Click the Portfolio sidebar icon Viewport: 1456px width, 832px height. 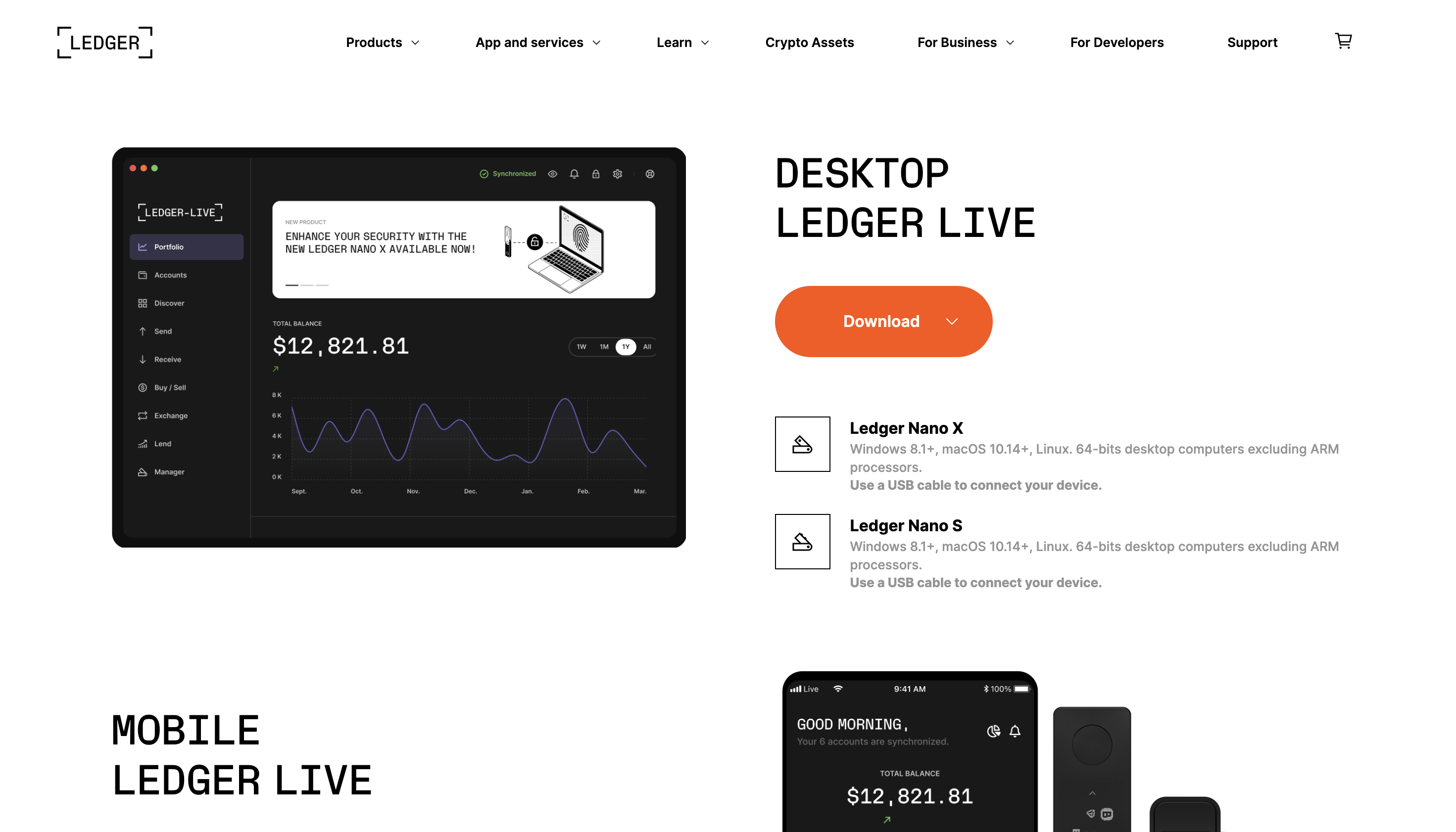click(142, 246)
